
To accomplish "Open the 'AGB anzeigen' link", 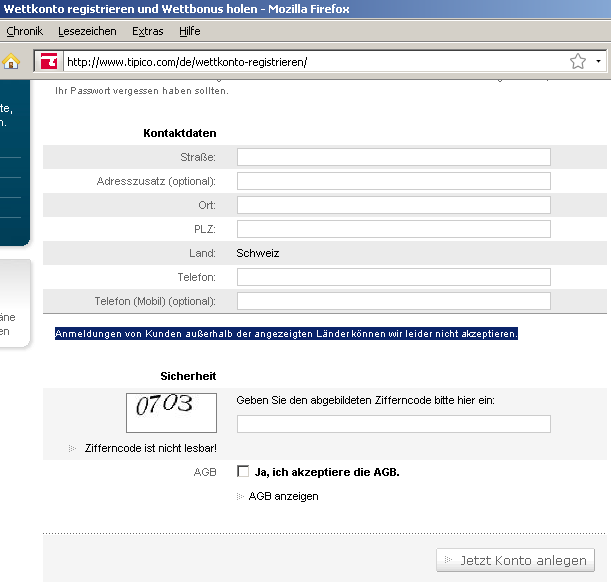I will 283,496.
